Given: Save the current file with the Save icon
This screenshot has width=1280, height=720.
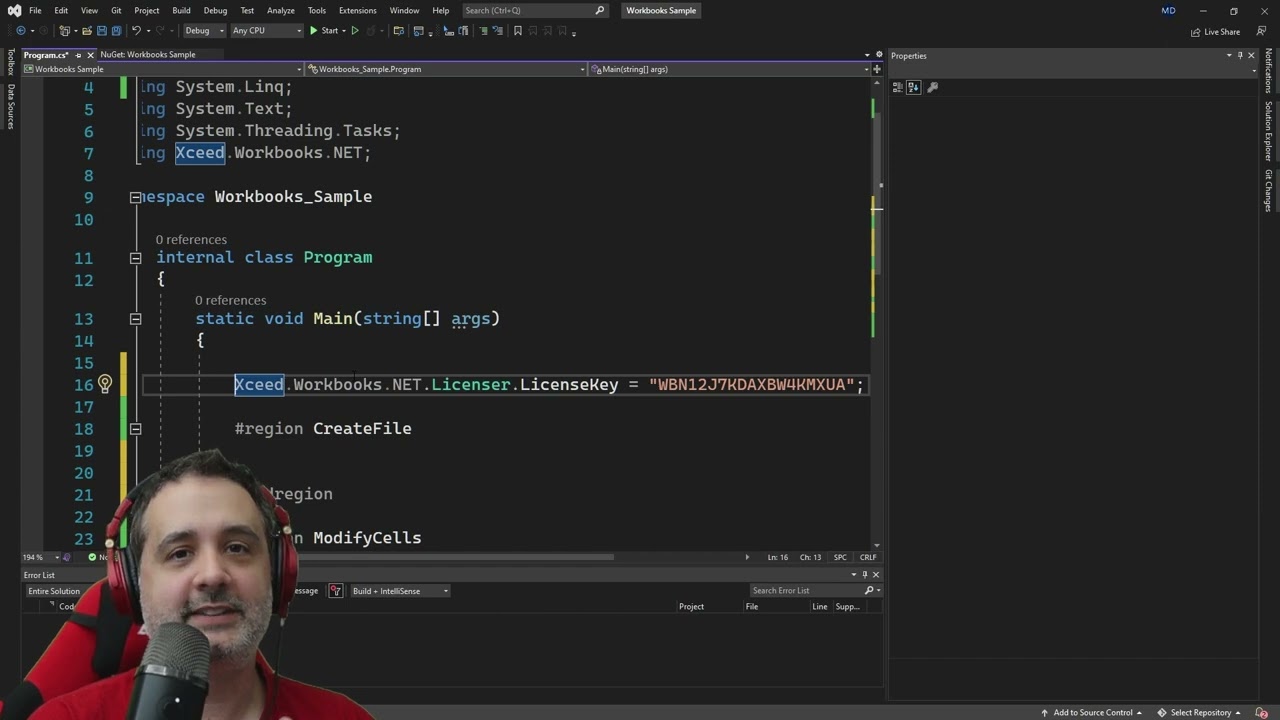Looking at the screenshot, I should click(102, 31).
